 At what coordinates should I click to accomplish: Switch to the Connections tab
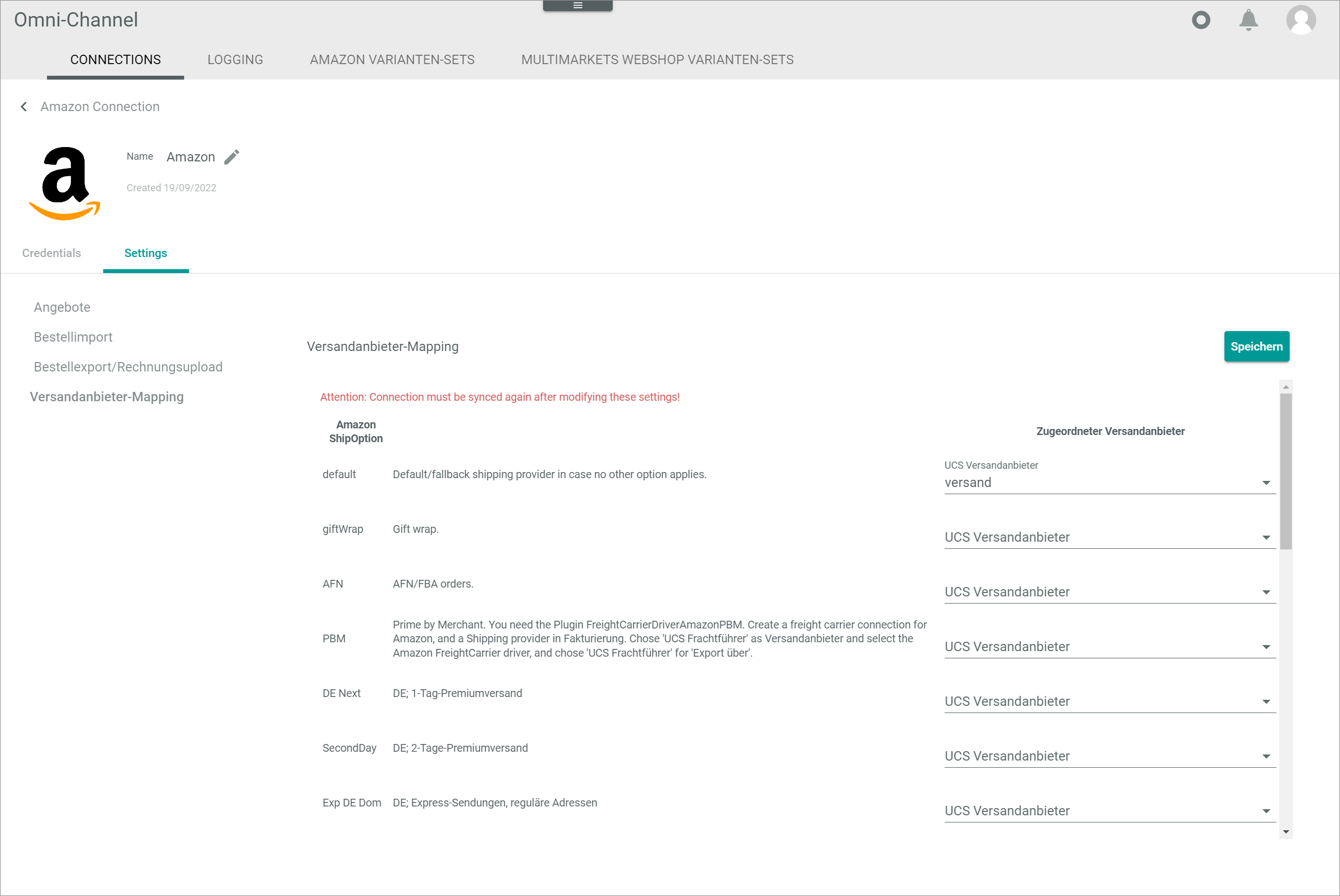[x=116, y=60]
